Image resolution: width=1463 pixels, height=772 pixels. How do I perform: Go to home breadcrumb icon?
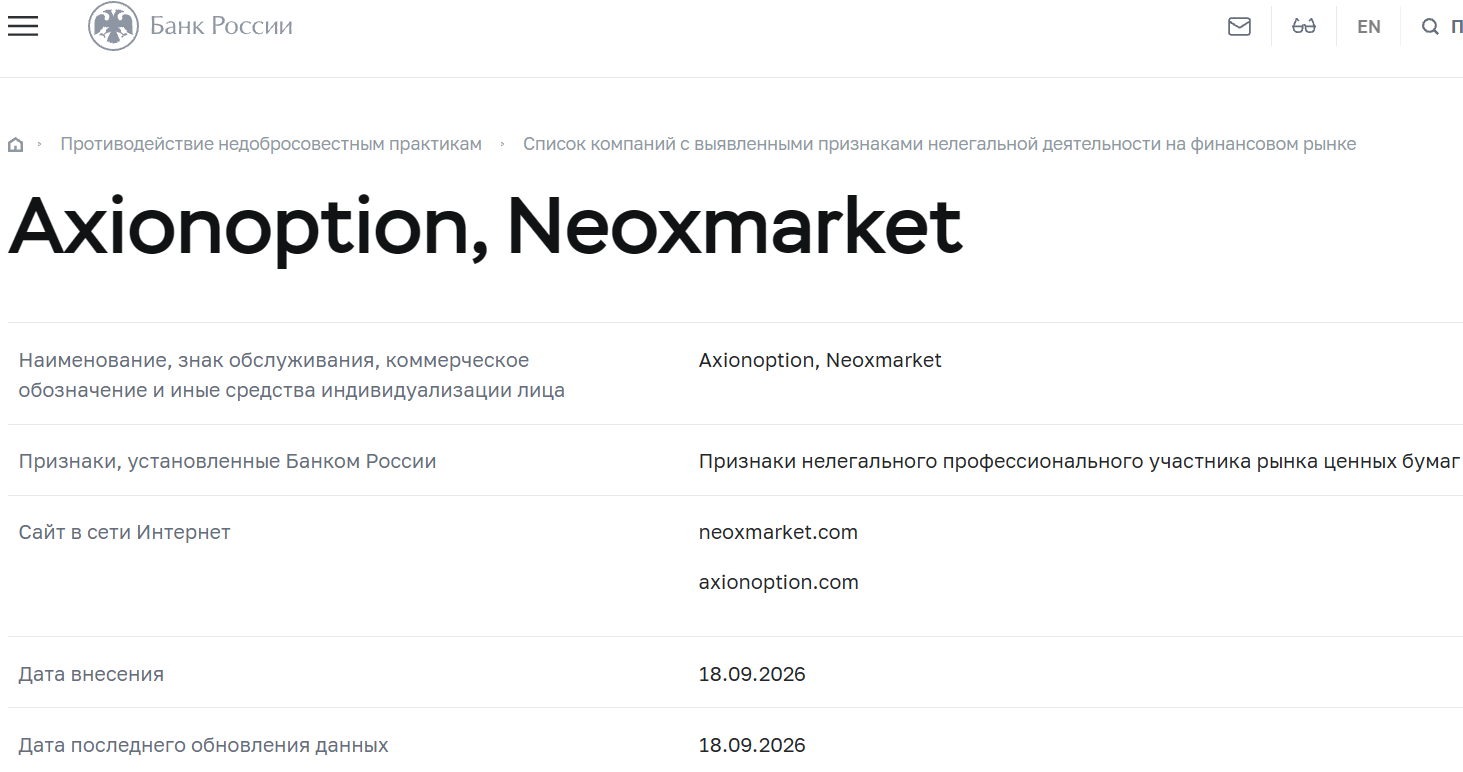15,144
